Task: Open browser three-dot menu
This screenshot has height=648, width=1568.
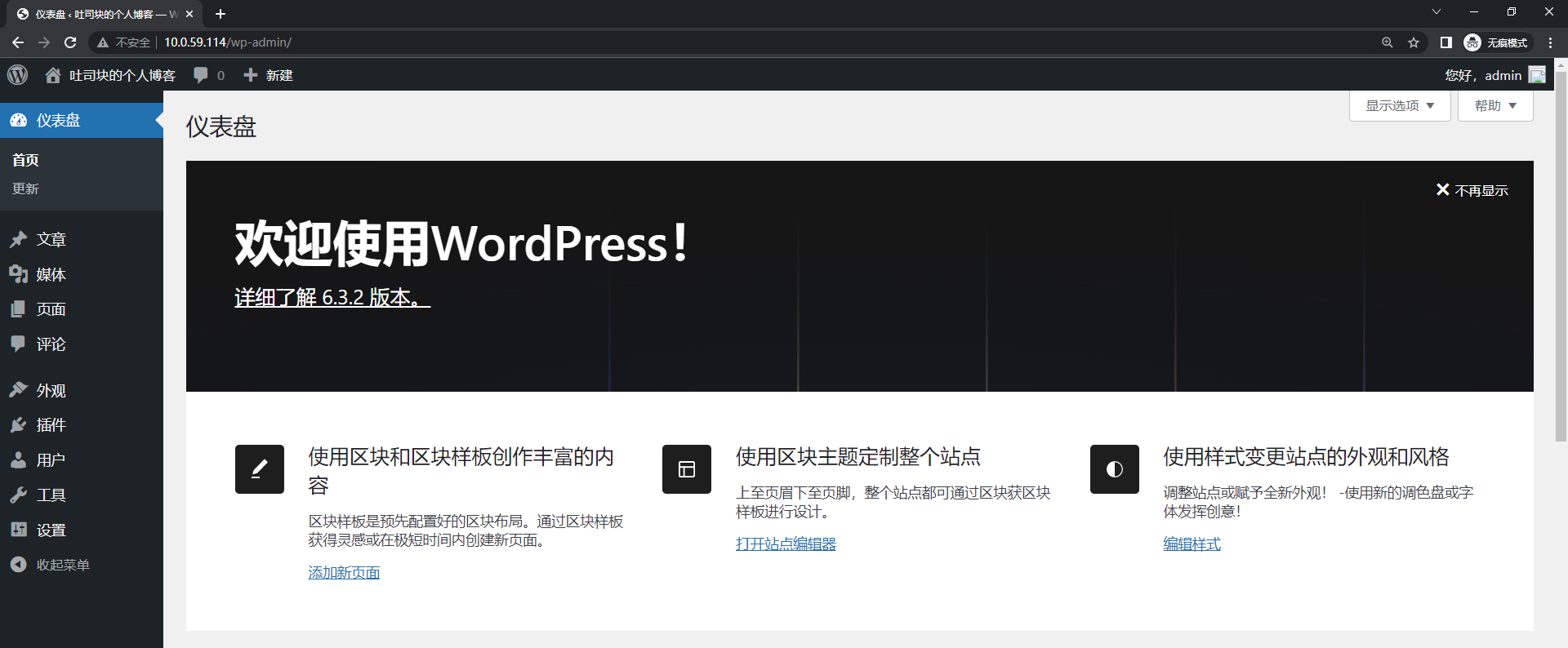Action: 1550,42
